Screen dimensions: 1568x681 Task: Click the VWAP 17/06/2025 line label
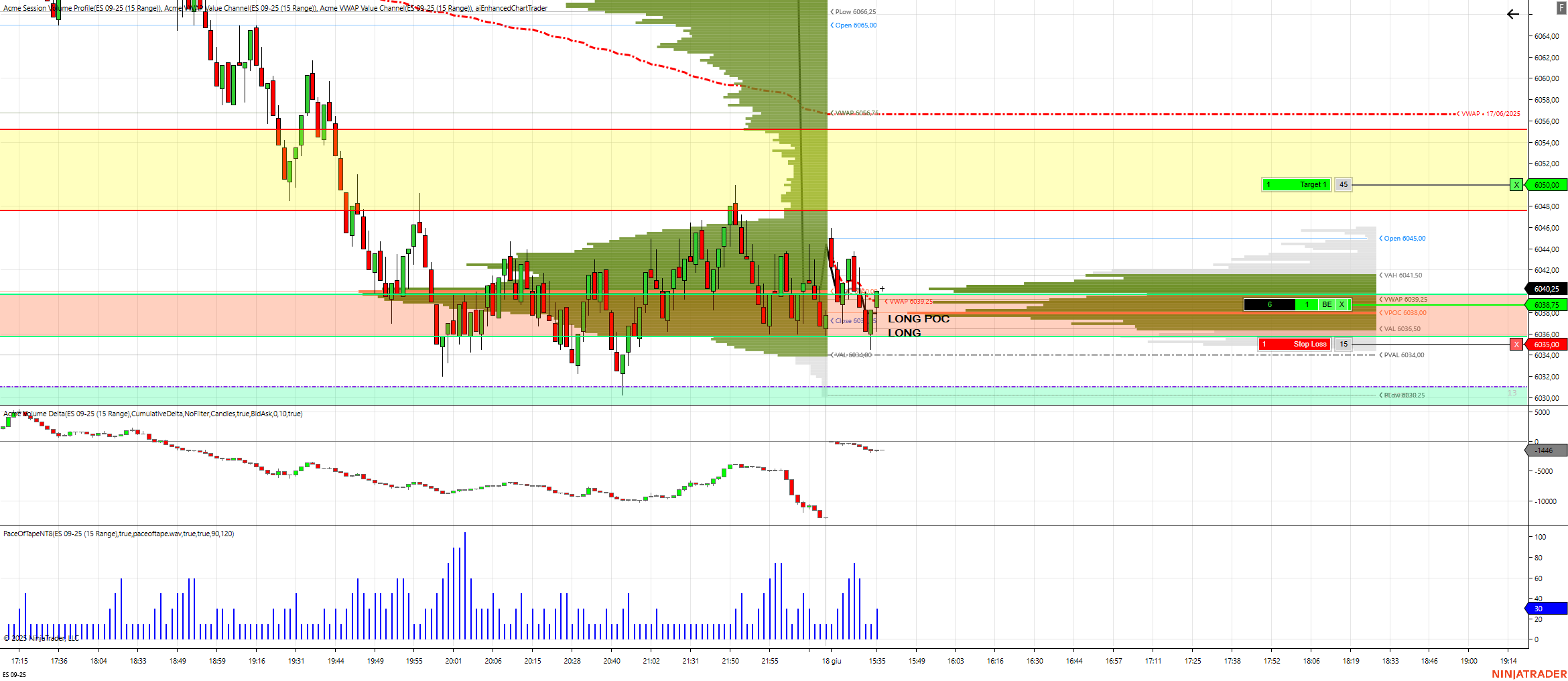click(1490, 114)
